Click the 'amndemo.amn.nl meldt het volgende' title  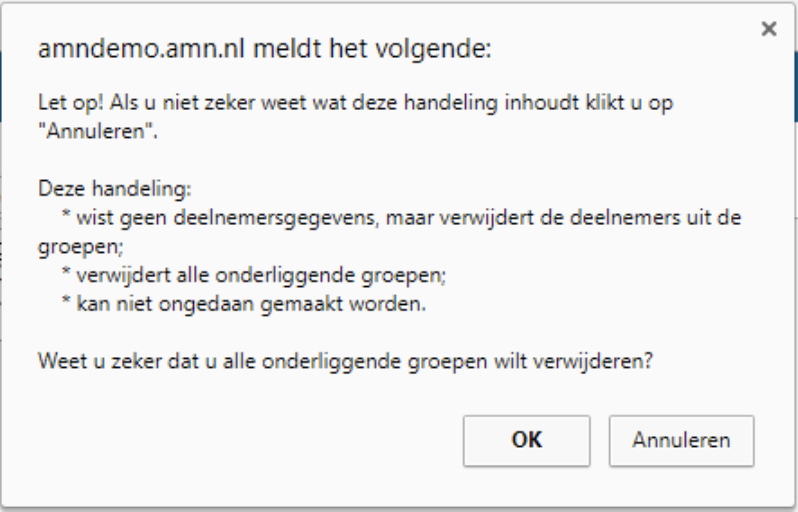tap(264, 51)
